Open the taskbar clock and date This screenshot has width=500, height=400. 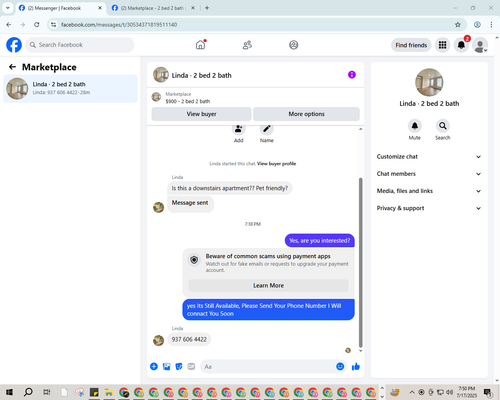point(466,392)
